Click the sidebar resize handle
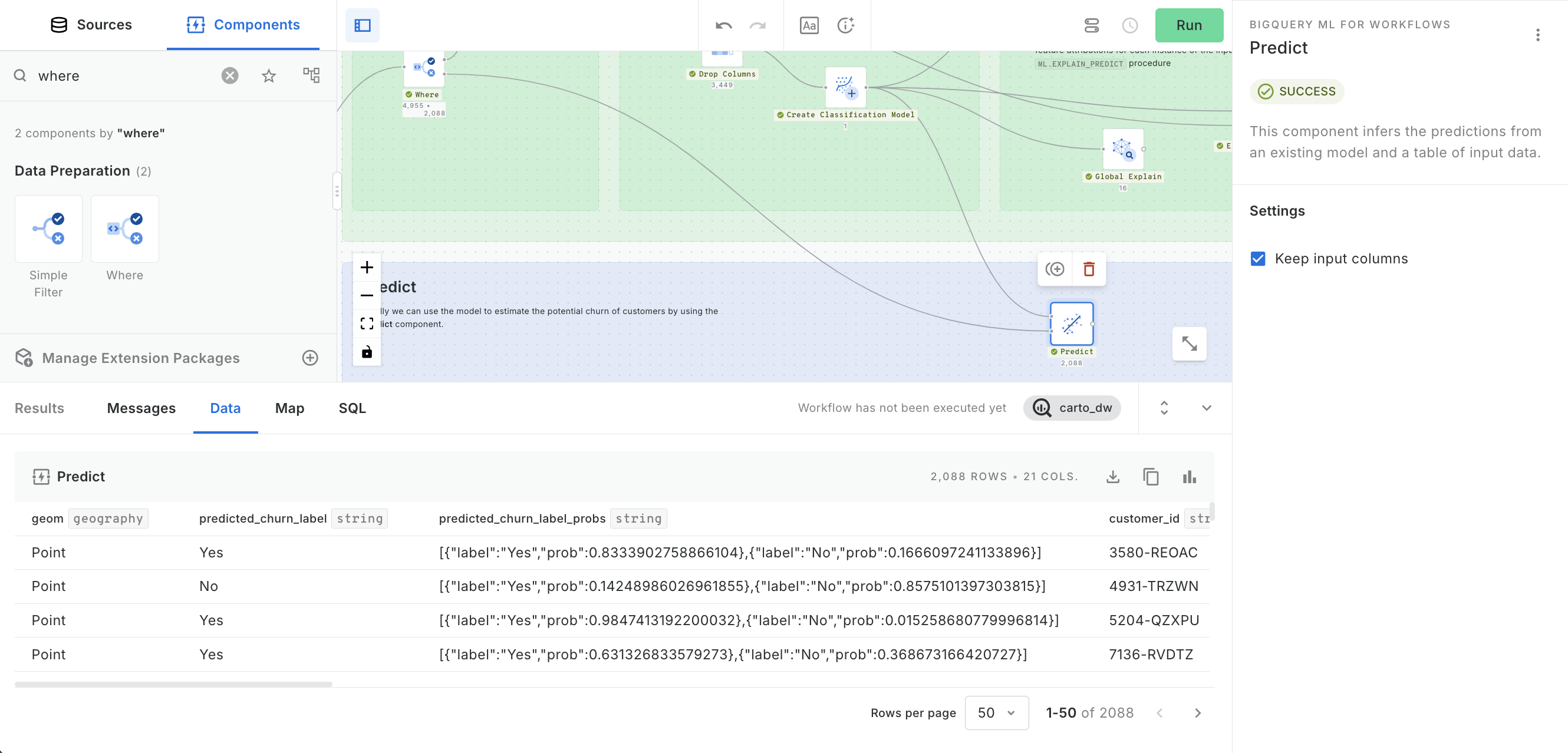Screen dimensions: 1568x753 pyautogui.click(x=337, y=191)
